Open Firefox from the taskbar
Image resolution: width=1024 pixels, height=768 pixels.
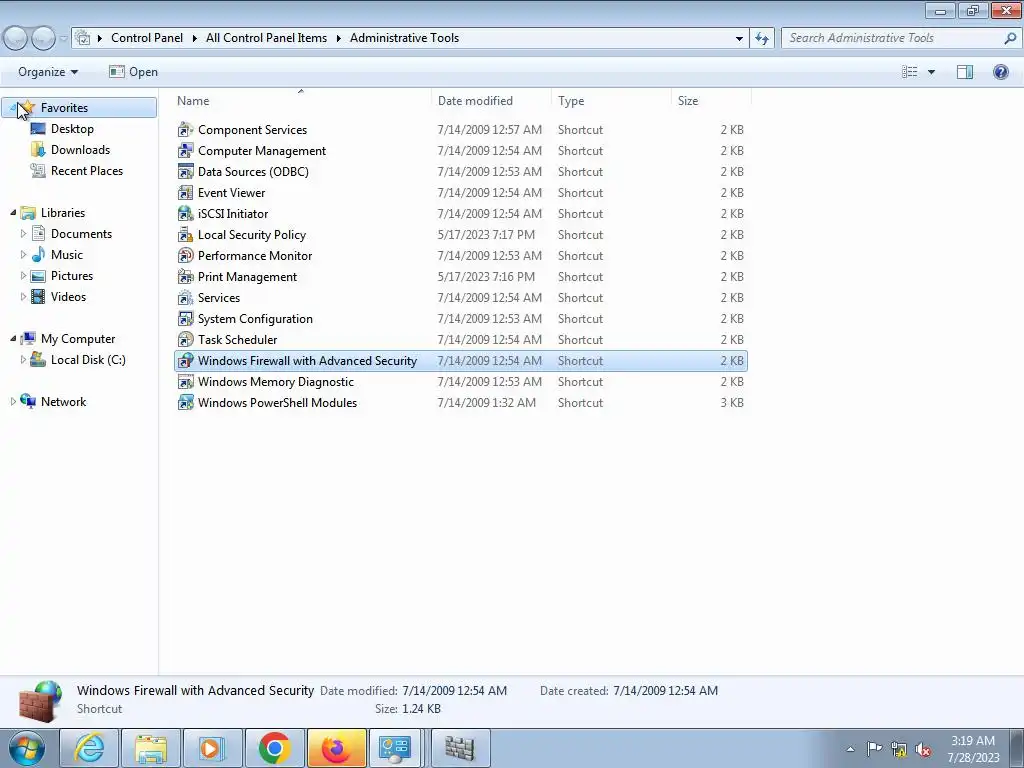point(336,748)
